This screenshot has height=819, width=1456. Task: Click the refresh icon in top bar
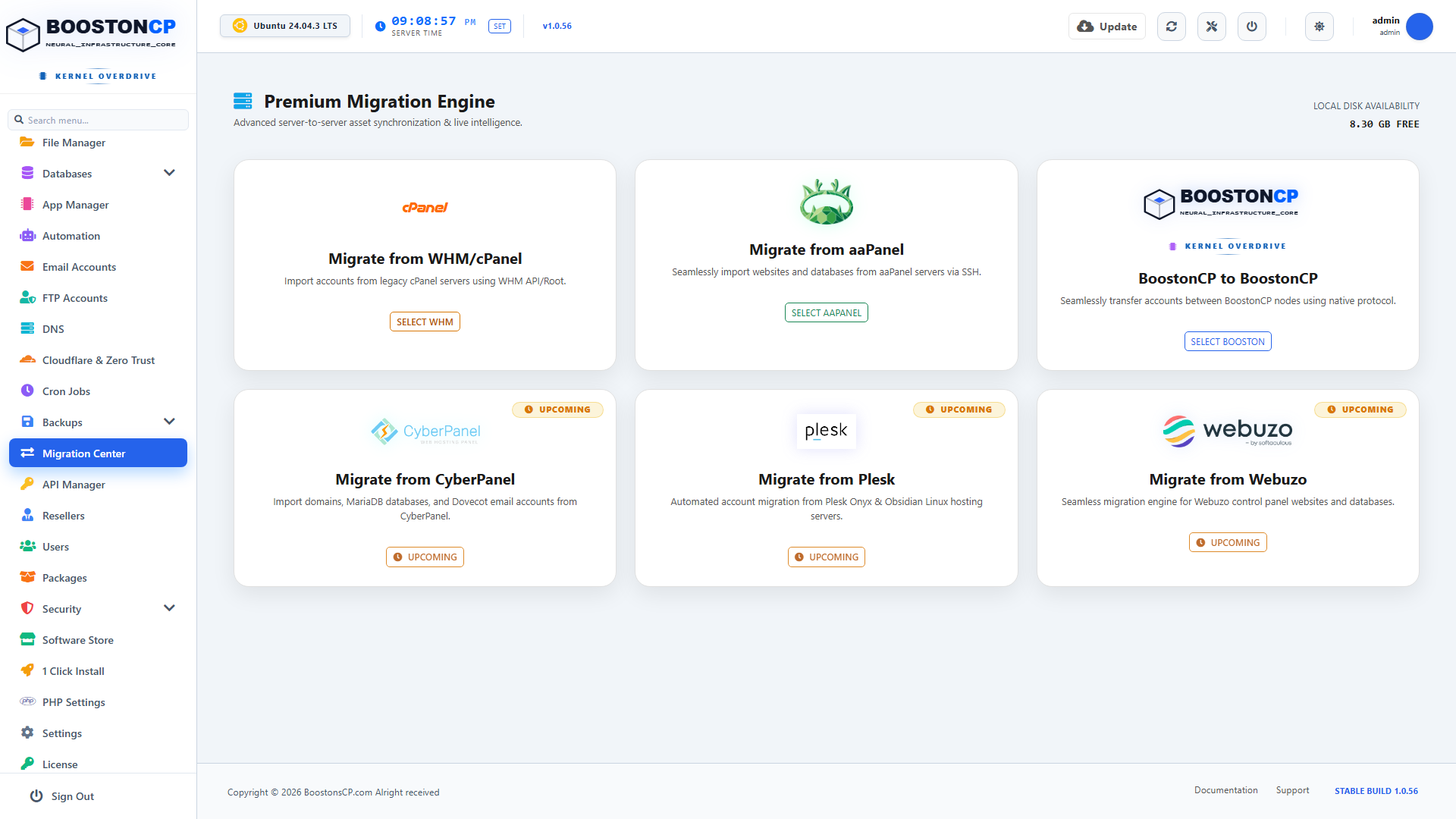click(x=1172, y=27)
